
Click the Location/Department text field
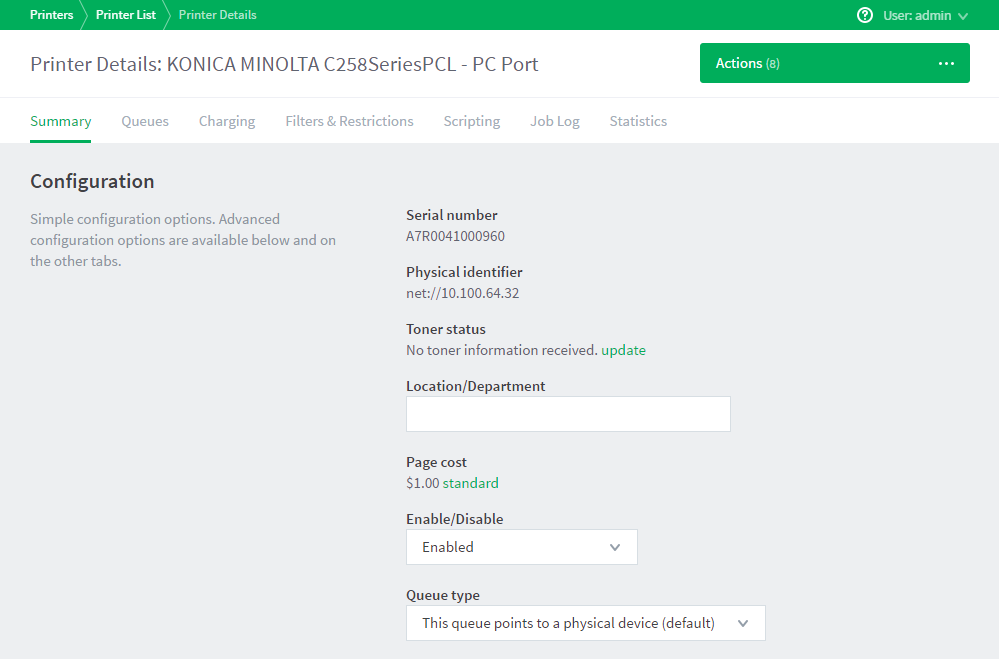point(568,414)
